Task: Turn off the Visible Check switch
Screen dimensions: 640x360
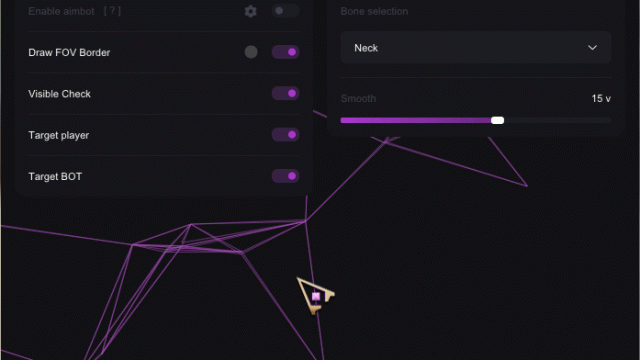Action: coord(285,93)
